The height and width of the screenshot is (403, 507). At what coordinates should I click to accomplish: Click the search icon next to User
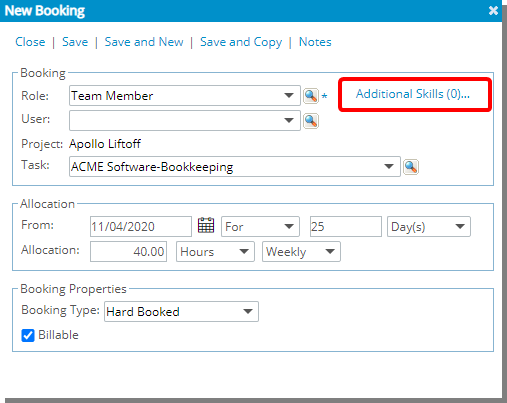(x=311, y=121)
